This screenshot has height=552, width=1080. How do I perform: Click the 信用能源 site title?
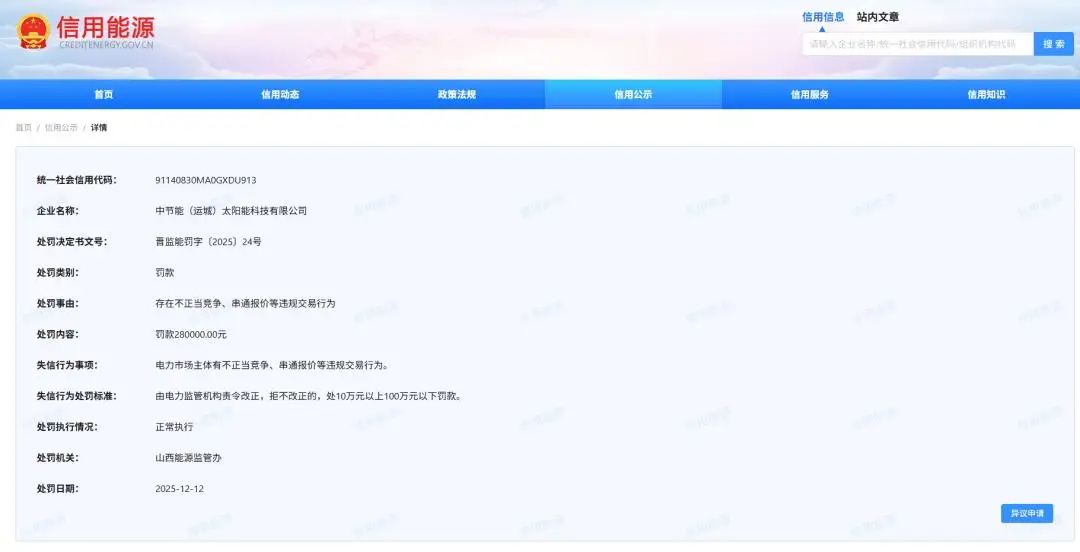click(106, 27)
